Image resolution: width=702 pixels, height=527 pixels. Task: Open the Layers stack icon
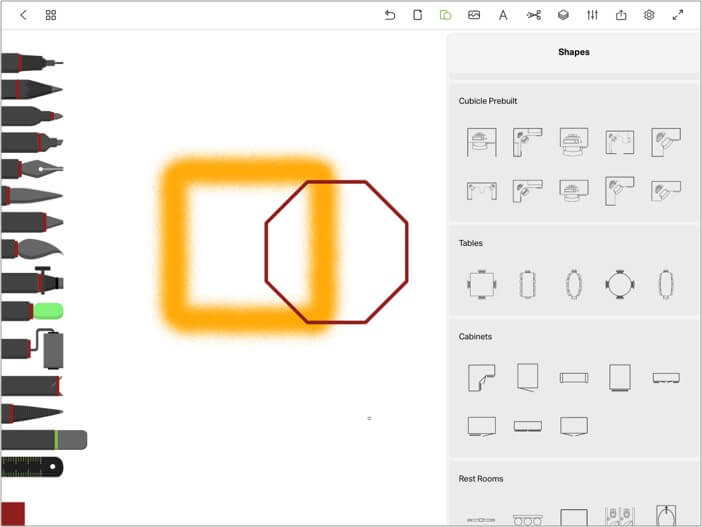point(563,15)
